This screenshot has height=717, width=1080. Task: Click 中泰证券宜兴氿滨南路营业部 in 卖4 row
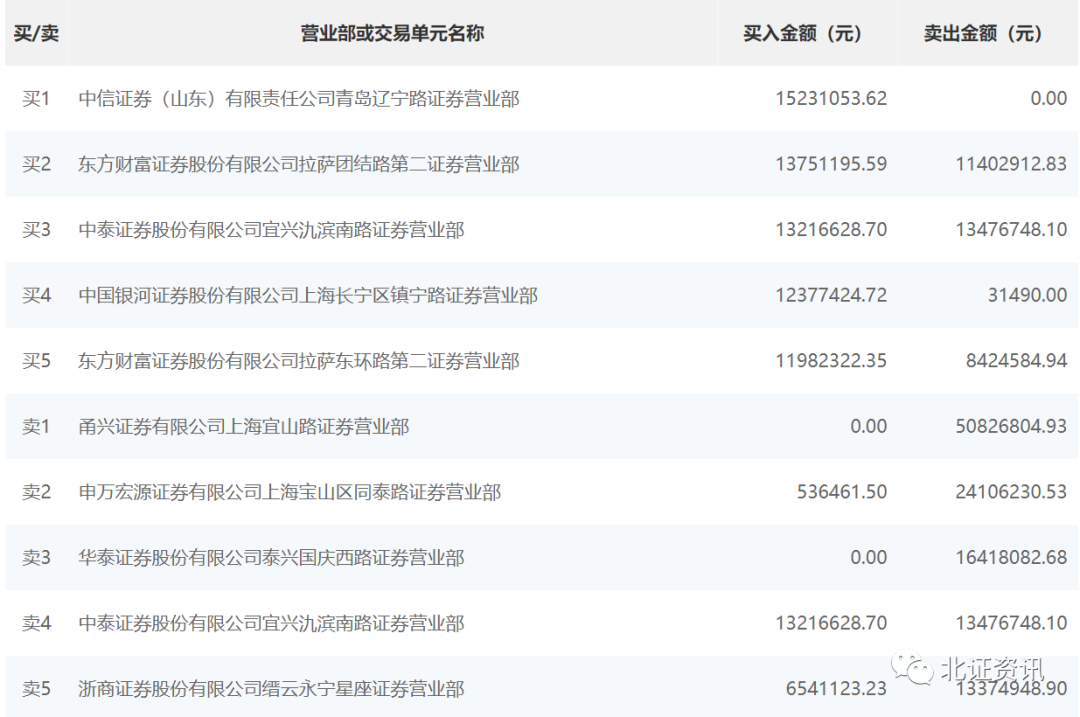coord(271,624)
